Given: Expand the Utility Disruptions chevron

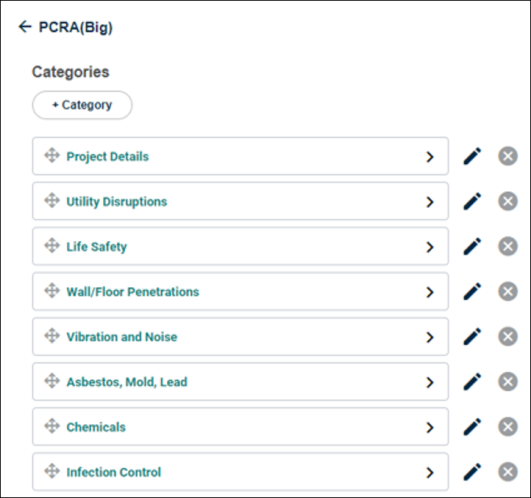Looking at the screenshot, I should [430, 202].
